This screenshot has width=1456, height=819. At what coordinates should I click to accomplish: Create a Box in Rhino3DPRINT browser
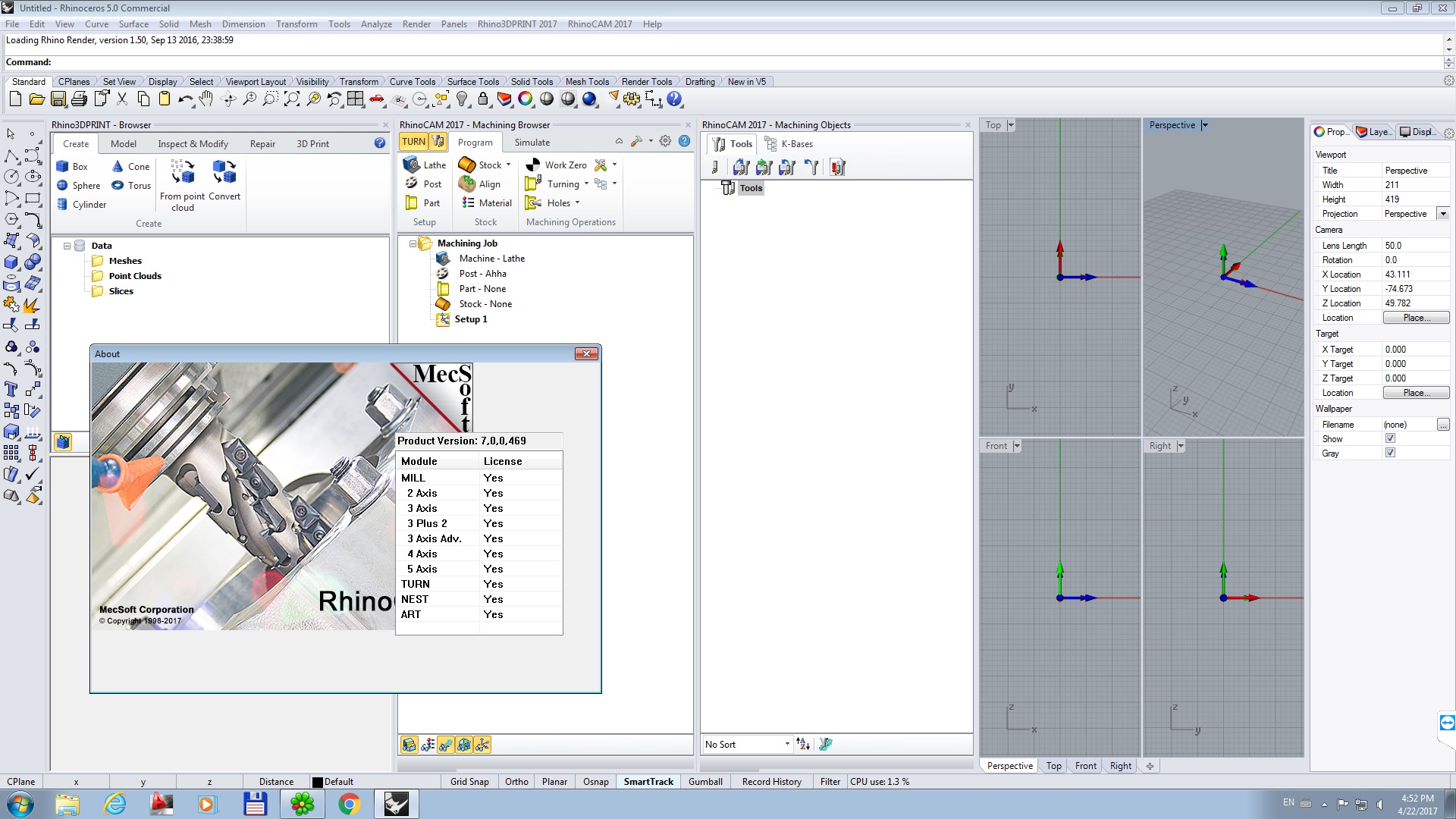click(x=73, y=166)
